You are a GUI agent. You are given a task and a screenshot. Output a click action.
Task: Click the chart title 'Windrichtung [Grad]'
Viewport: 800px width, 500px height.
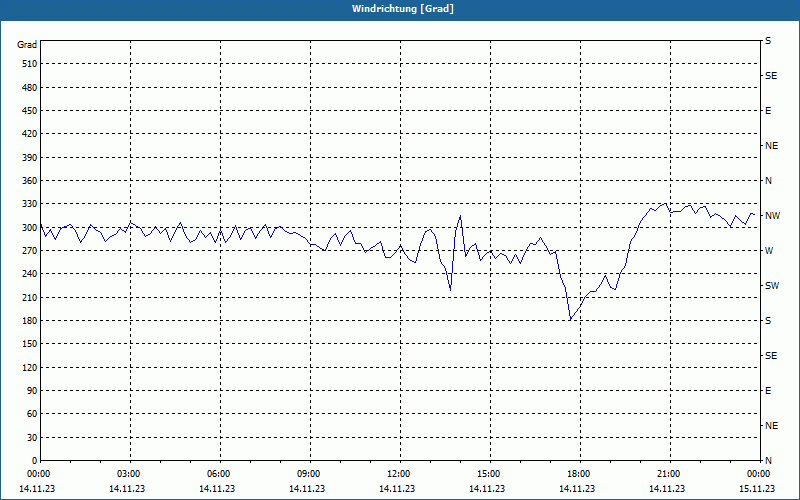[x=403, y=9]
